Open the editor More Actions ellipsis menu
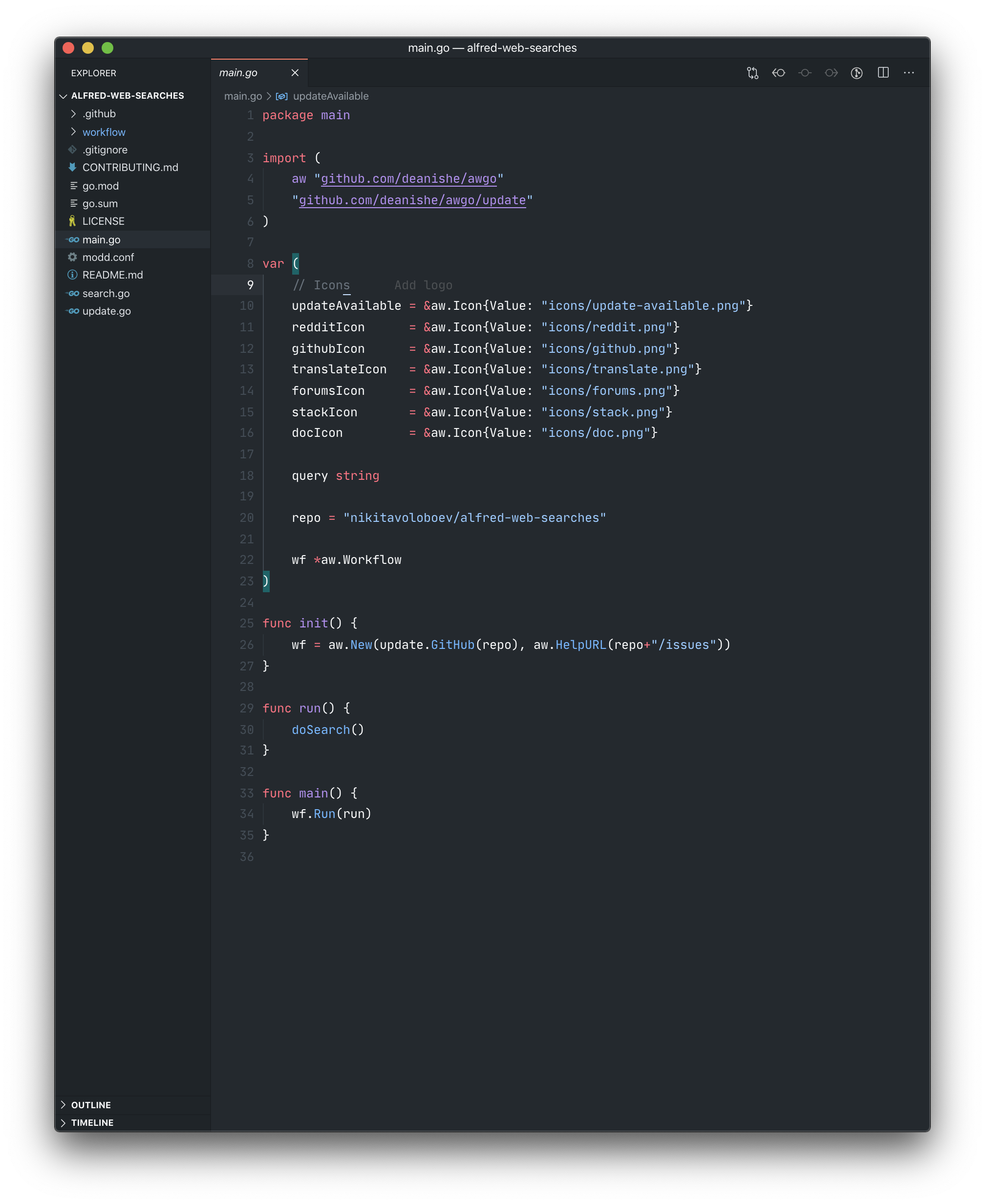Image resolution: width=985 pixels, height=1204 pixels. (x=909, y=73)
